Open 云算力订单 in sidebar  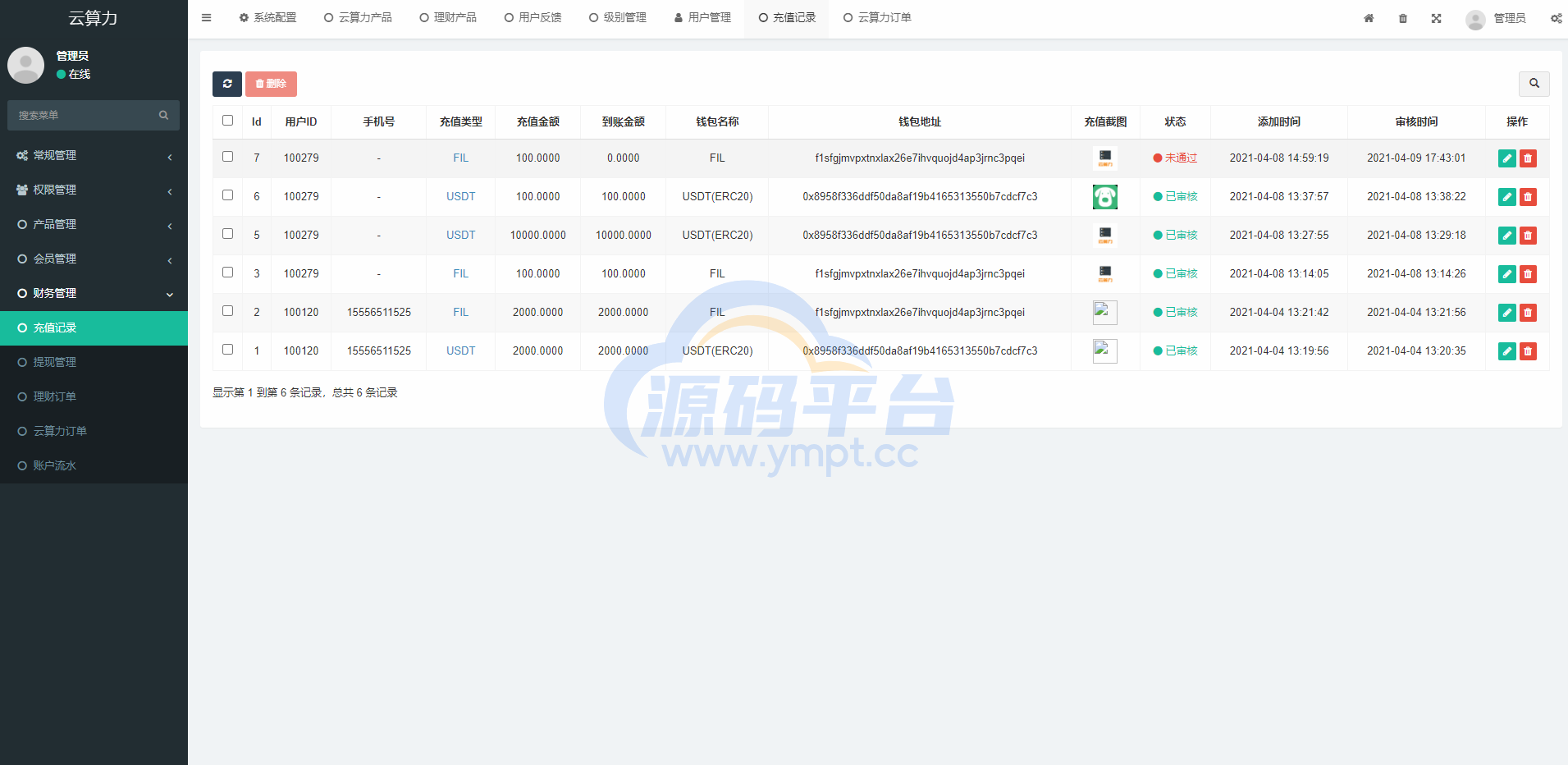(x=94, y=432)
